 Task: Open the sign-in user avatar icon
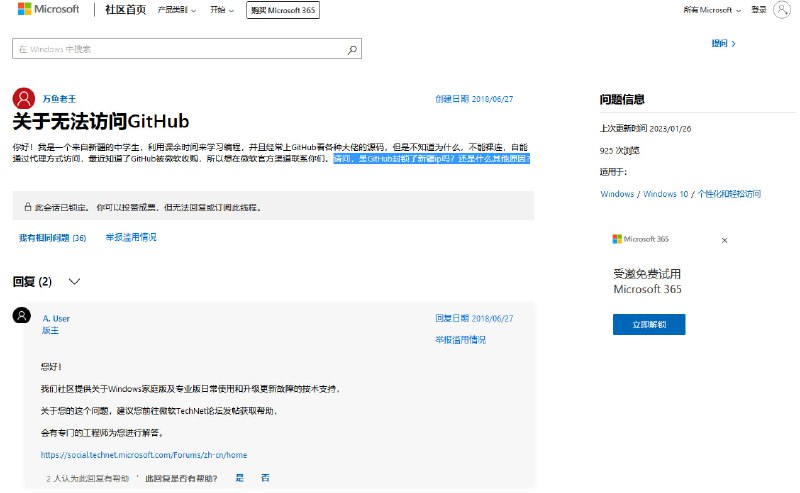(x=781, y=10)
